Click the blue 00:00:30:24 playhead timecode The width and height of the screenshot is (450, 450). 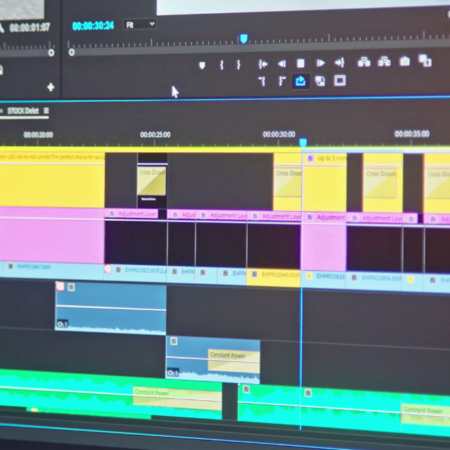click(93, 26)
